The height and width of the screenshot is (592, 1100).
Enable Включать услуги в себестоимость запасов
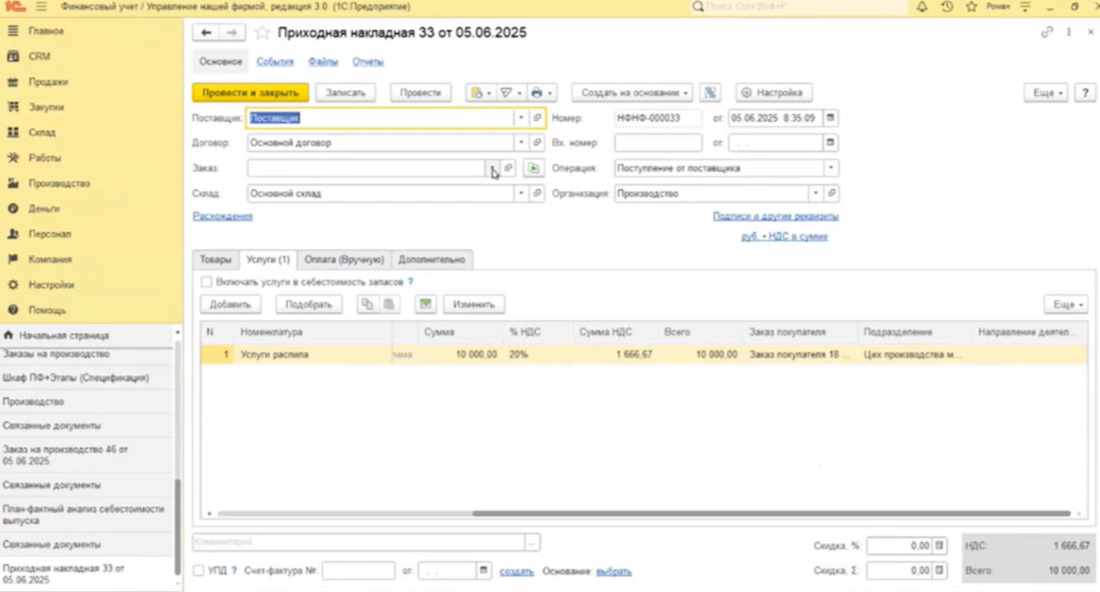[206, 282]
